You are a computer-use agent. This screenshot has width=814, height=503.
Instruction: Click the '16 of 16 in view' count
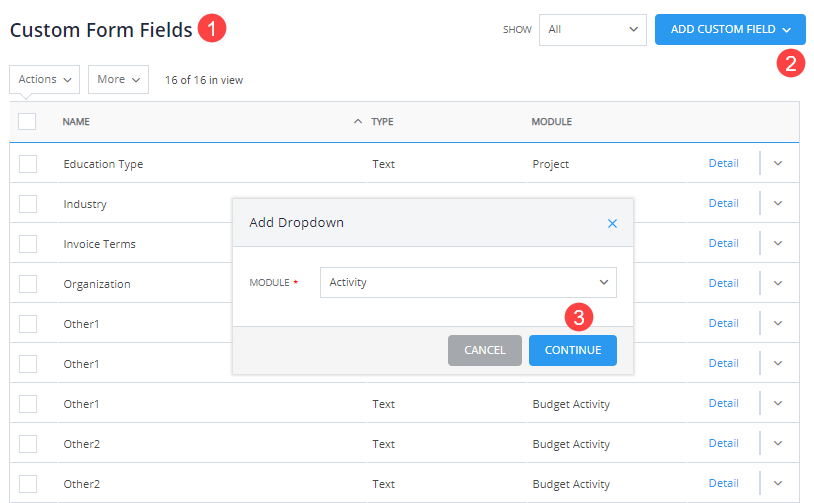coord(204,80)
